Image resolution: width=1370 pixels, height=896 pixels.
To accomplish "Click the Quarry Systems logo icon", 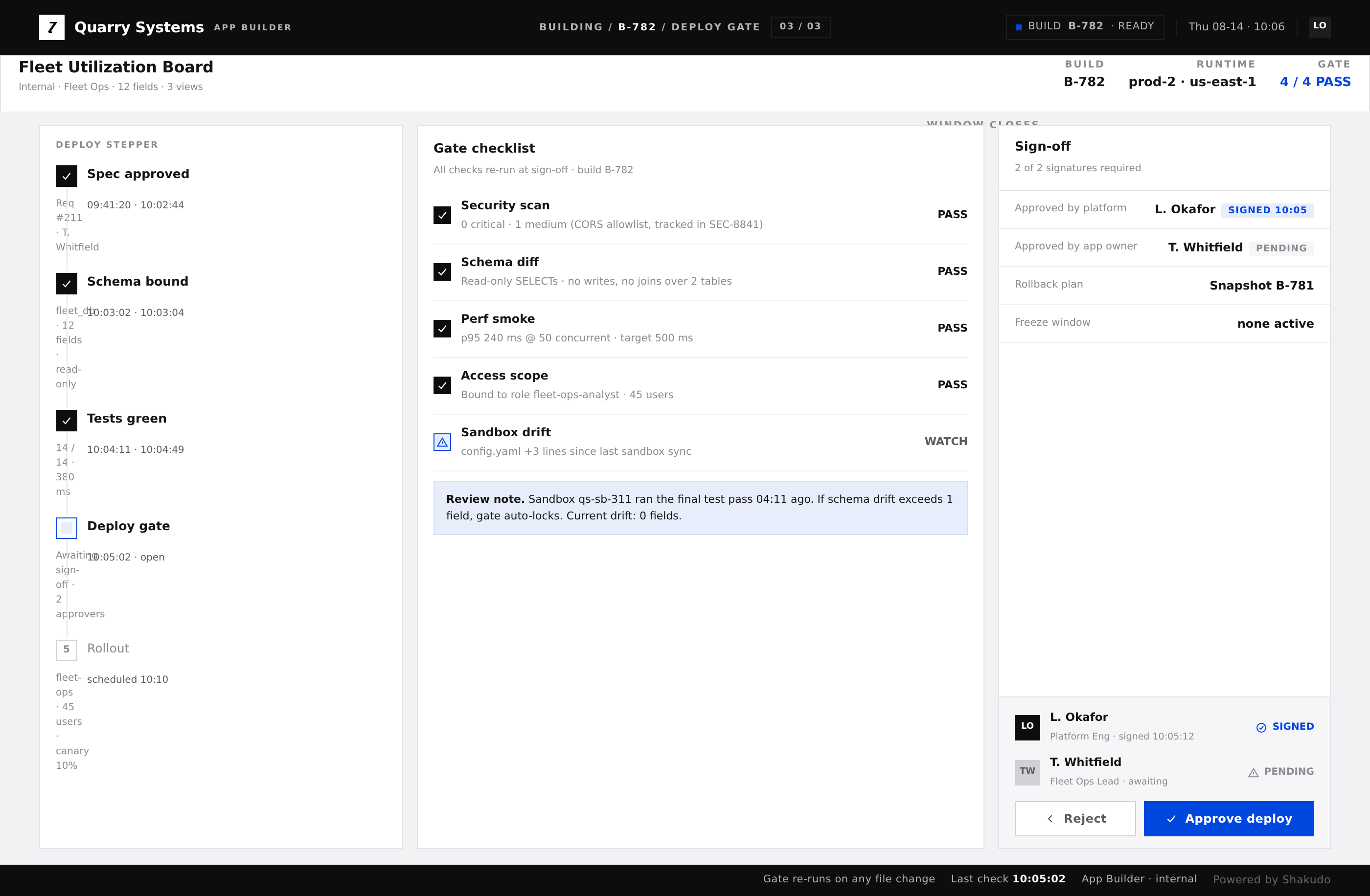I will [52, 27].
